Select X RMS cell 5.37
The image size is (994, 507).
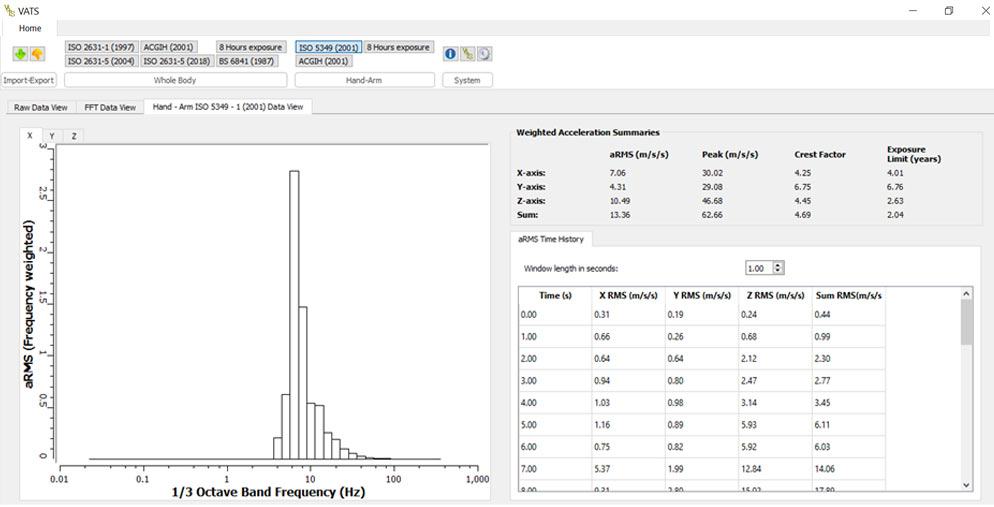click(x=628, y=469)
